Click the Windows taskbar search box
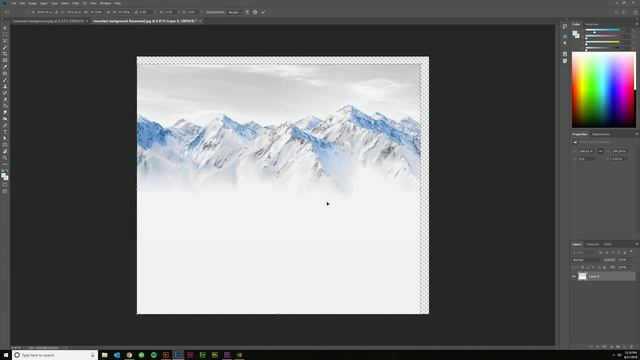The height and width of the screenshot is (360, 640). pos(55,355)
